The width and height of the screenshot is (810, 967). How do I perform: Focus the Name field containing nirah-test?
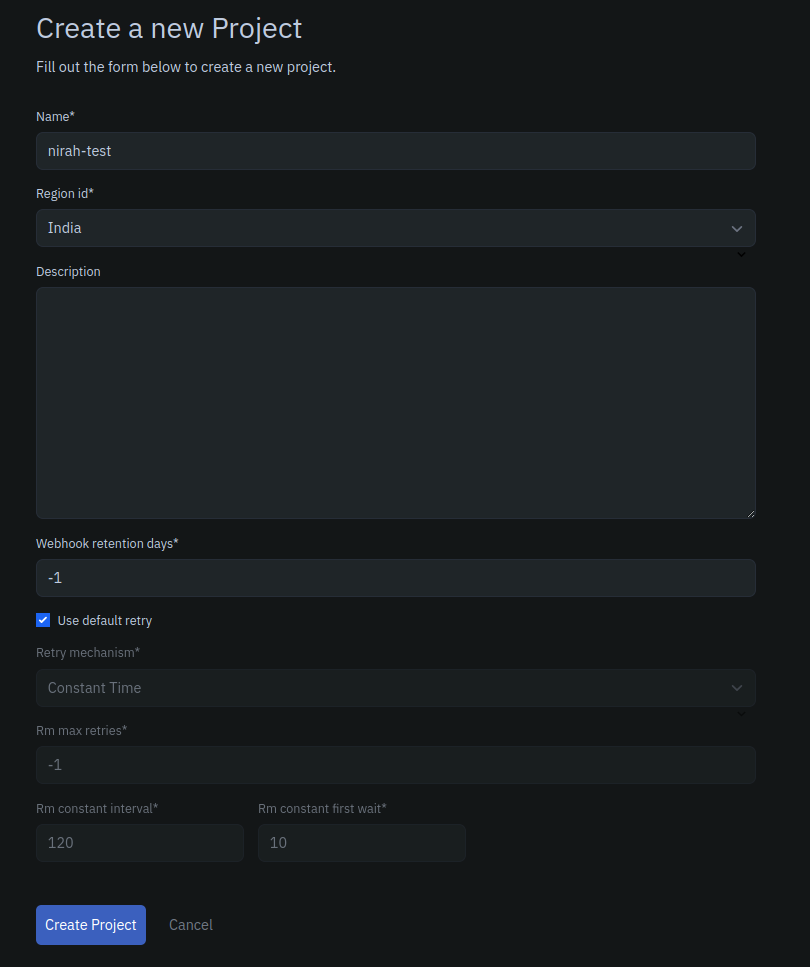395,151
